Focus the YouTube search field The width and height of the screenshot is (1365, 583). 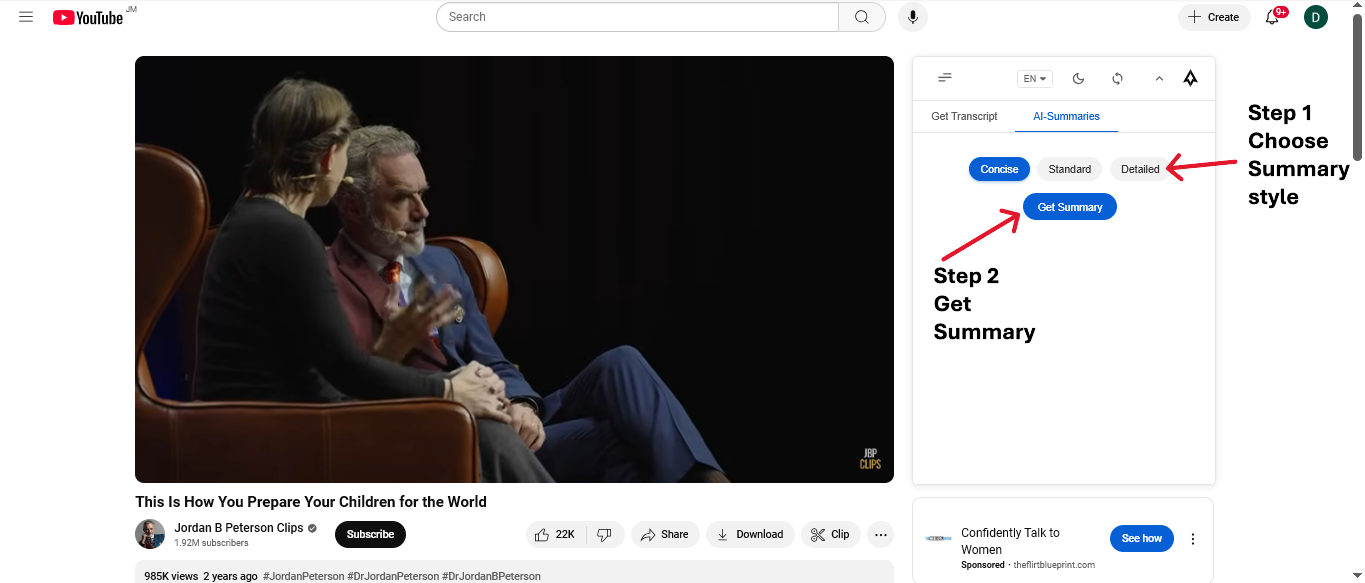pos(638,17)
